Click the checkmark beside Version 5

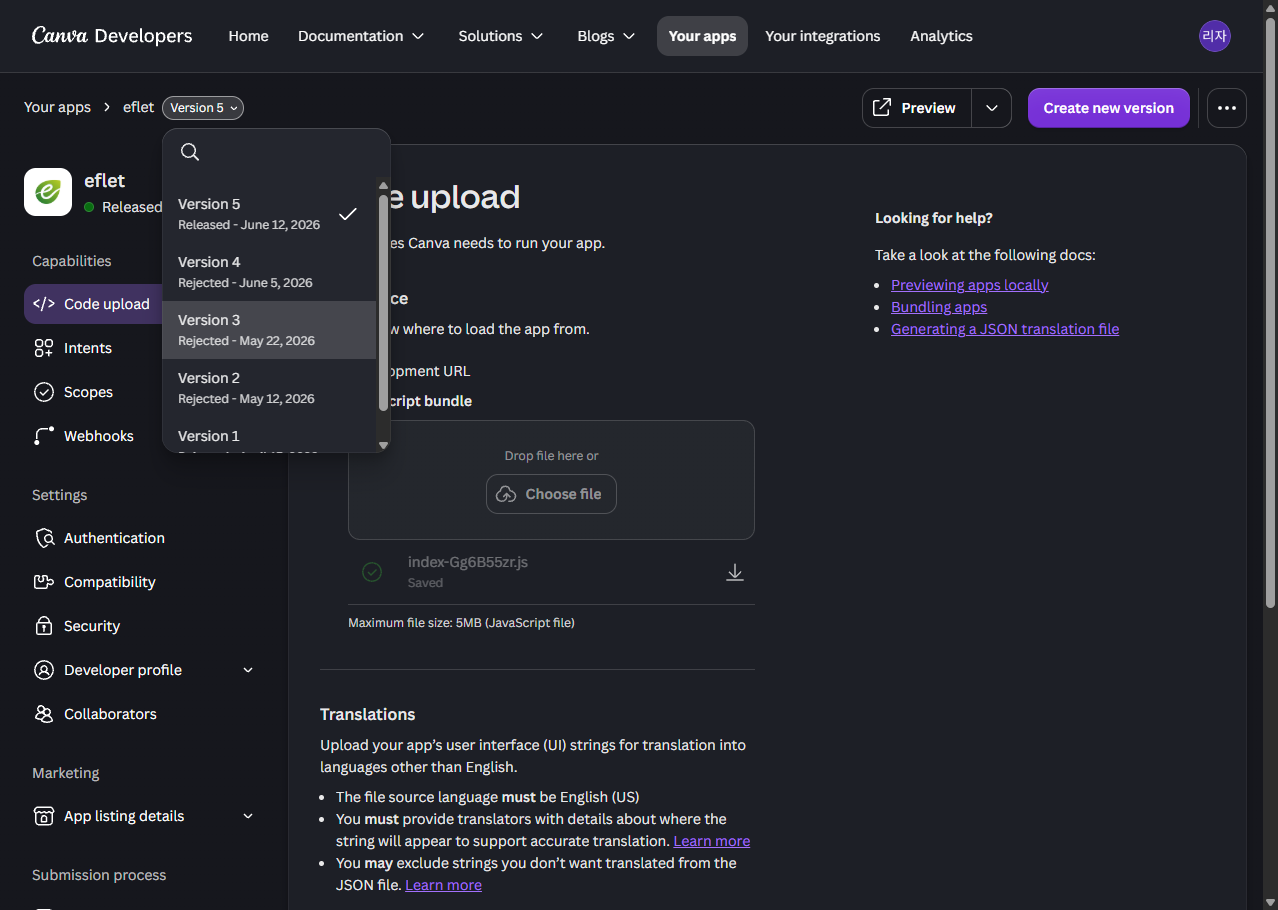click(348, 214)
